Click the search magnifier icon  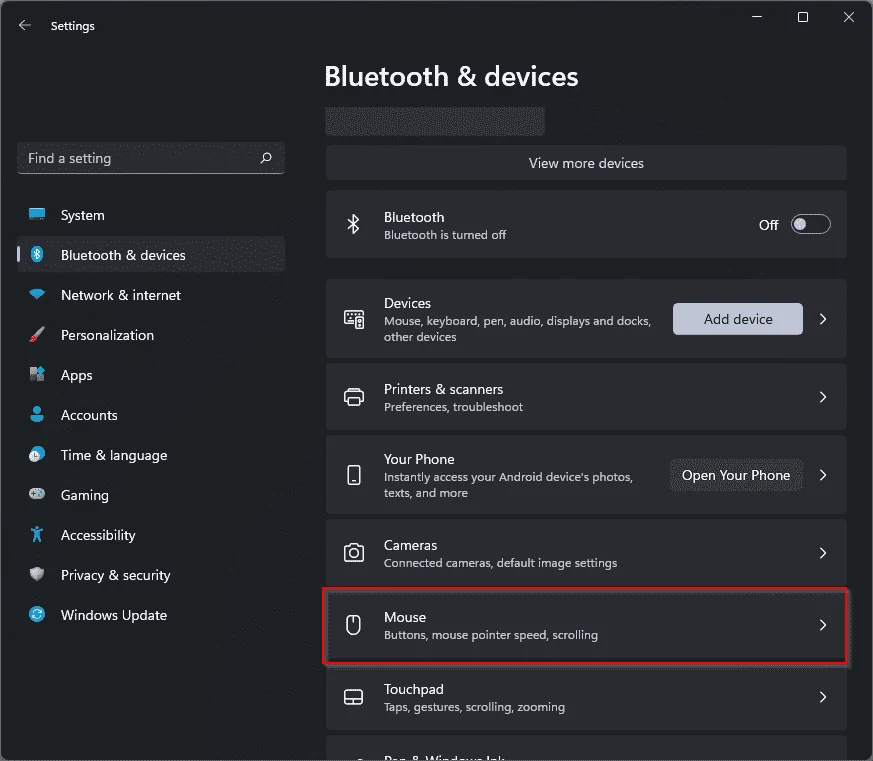(x=266, y=158)
